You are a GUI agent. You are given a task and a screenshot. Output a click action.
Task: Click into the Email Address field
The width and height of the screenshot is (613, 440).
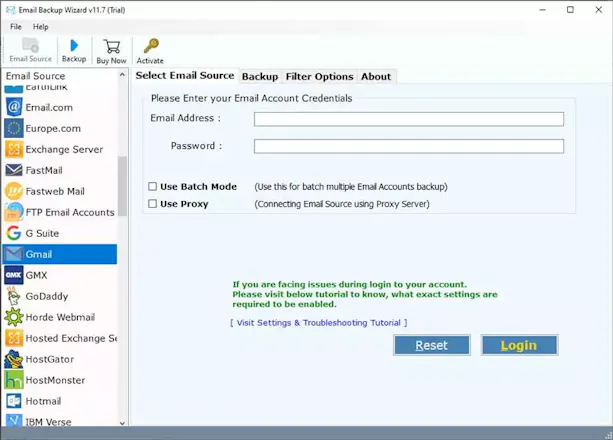[409, 119]
